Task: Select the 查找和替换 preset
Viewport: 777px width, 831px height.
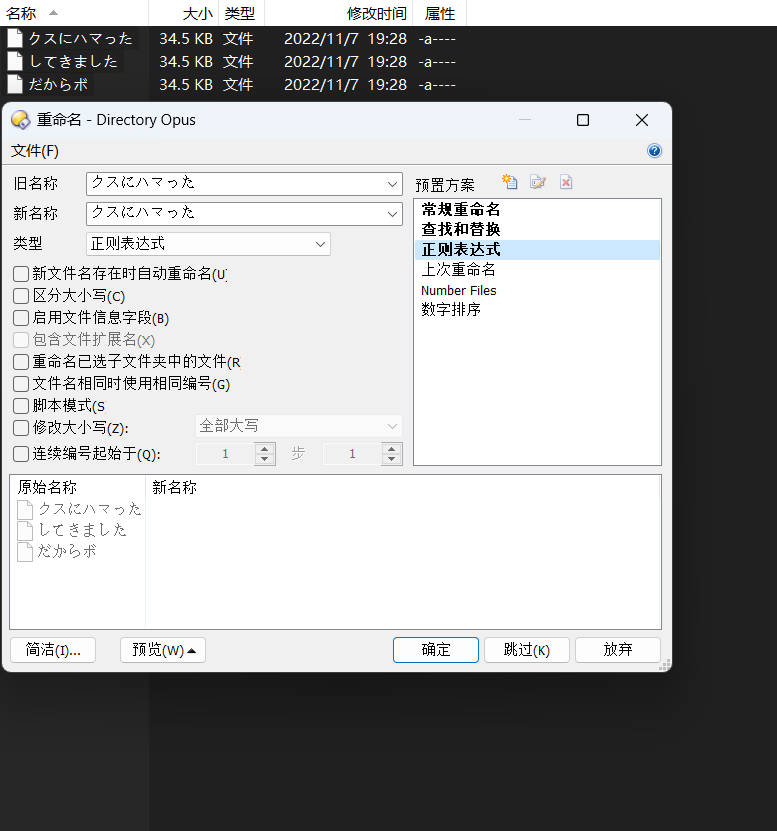Action: click(x=461, y=230)
